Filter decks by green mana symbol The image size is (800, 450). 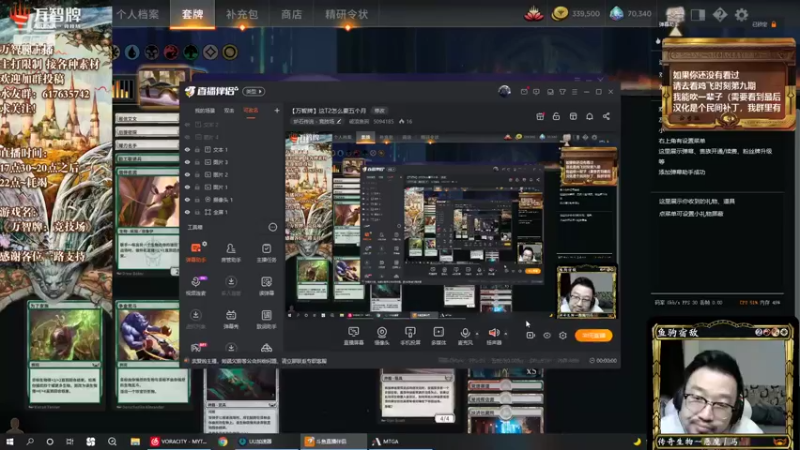[191, 52]
